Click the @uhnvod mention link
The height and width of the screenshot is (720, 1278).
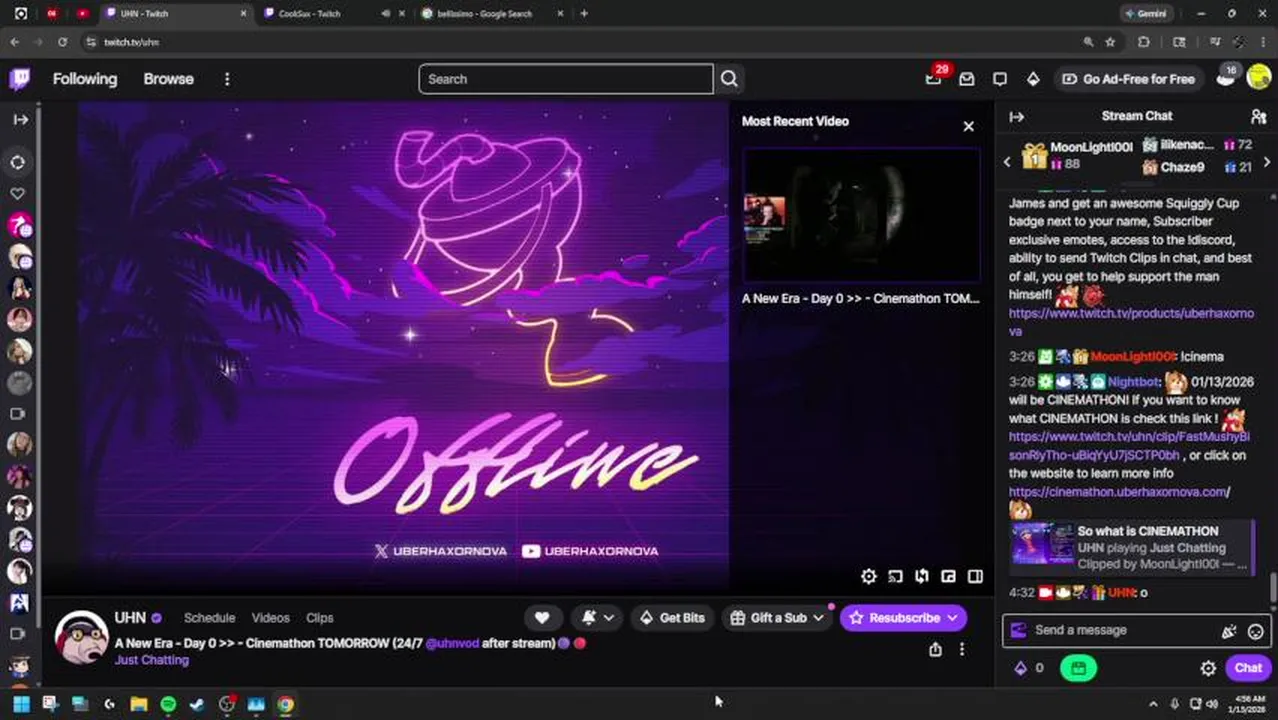451,643
